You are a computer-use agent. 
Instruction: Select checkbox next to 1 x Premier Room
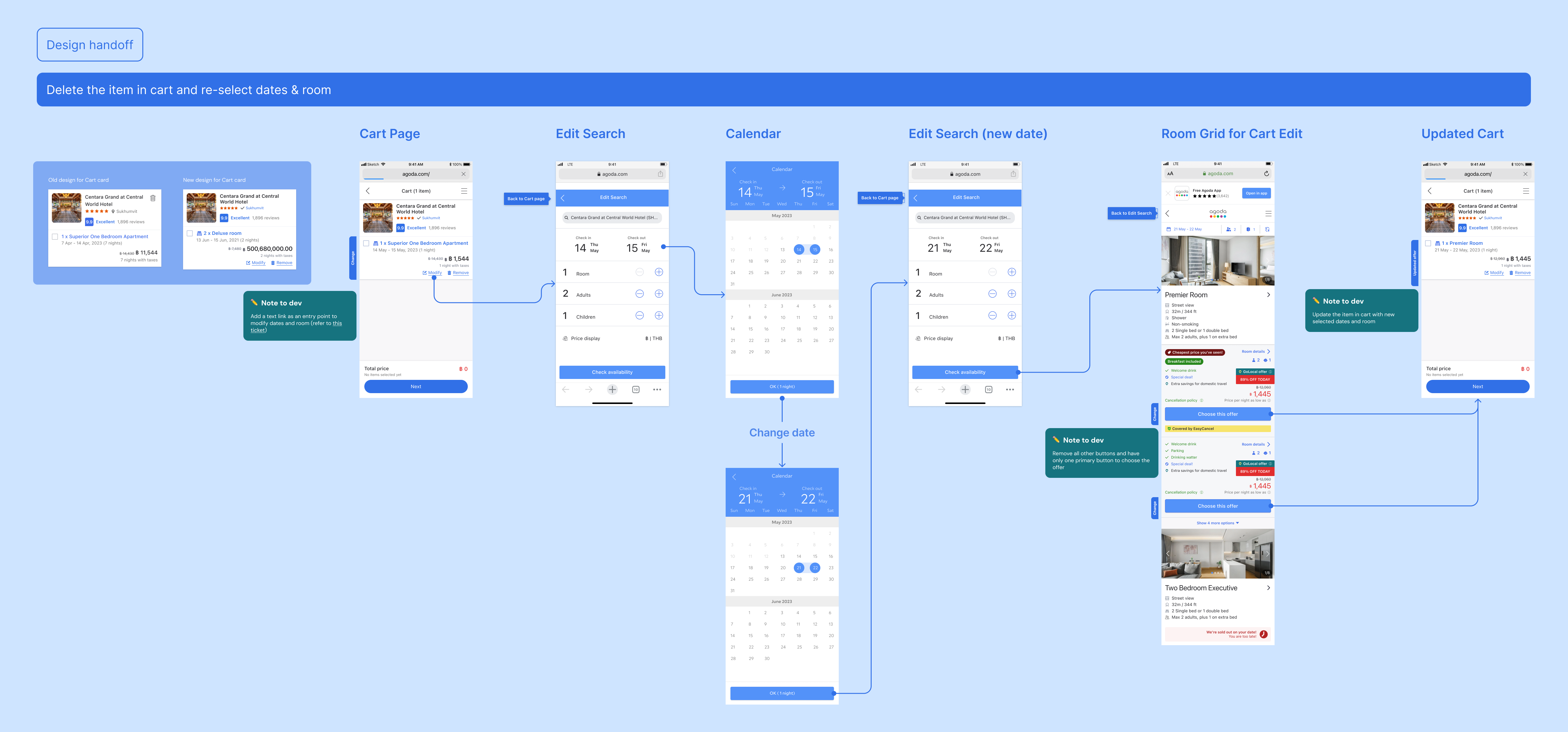coord(1428,243)
